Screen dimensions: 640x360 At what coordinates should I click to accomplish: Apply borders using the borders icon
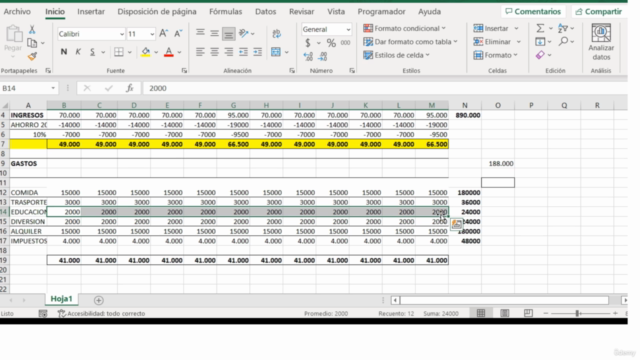pos(119,52)
